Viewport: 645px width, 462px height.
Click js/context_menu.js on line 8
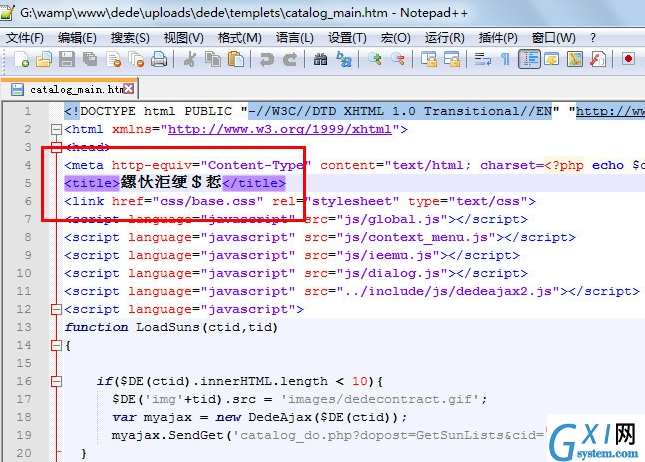(x=416, y=237)
